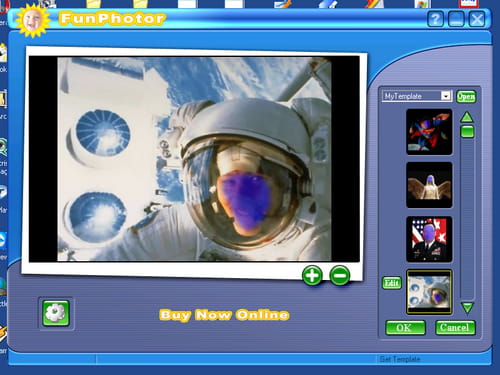
Task: Click the Buy Now Online link
Action: pyautogui.click(x=224, y=315)
